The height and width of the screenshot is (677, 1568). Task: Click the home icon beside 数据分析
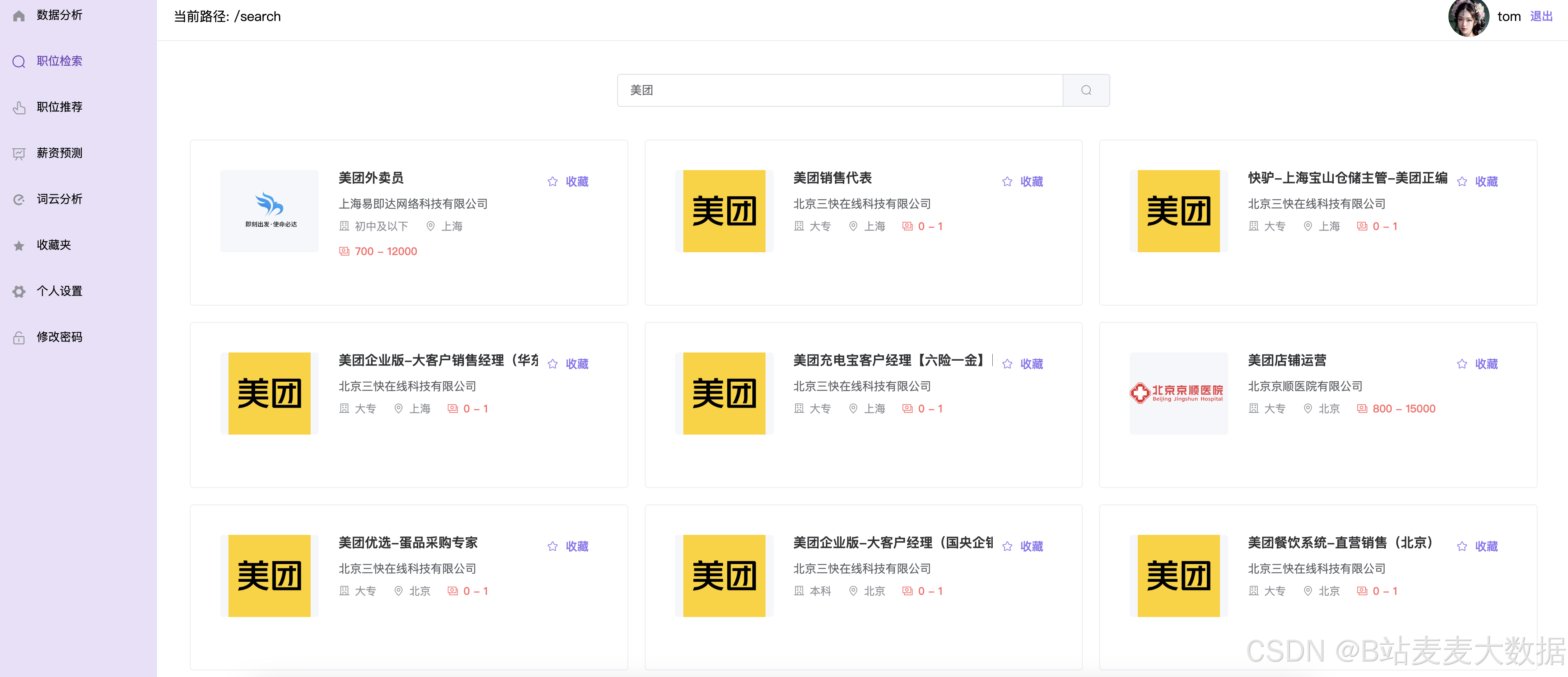coord(19,16)
